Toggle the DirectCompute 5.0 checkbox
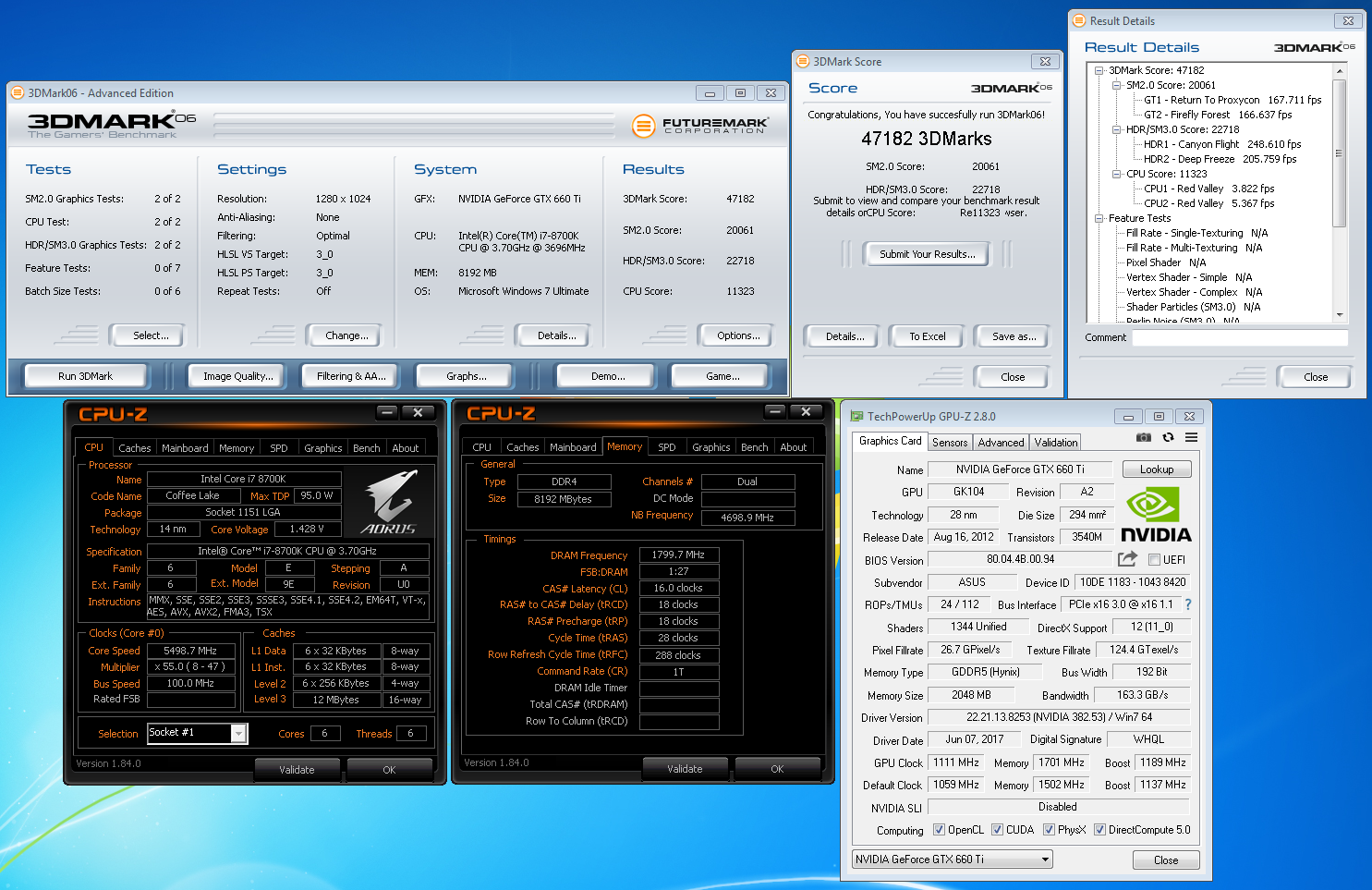This screenshot has height=890, width=1372. point(1099,830)
